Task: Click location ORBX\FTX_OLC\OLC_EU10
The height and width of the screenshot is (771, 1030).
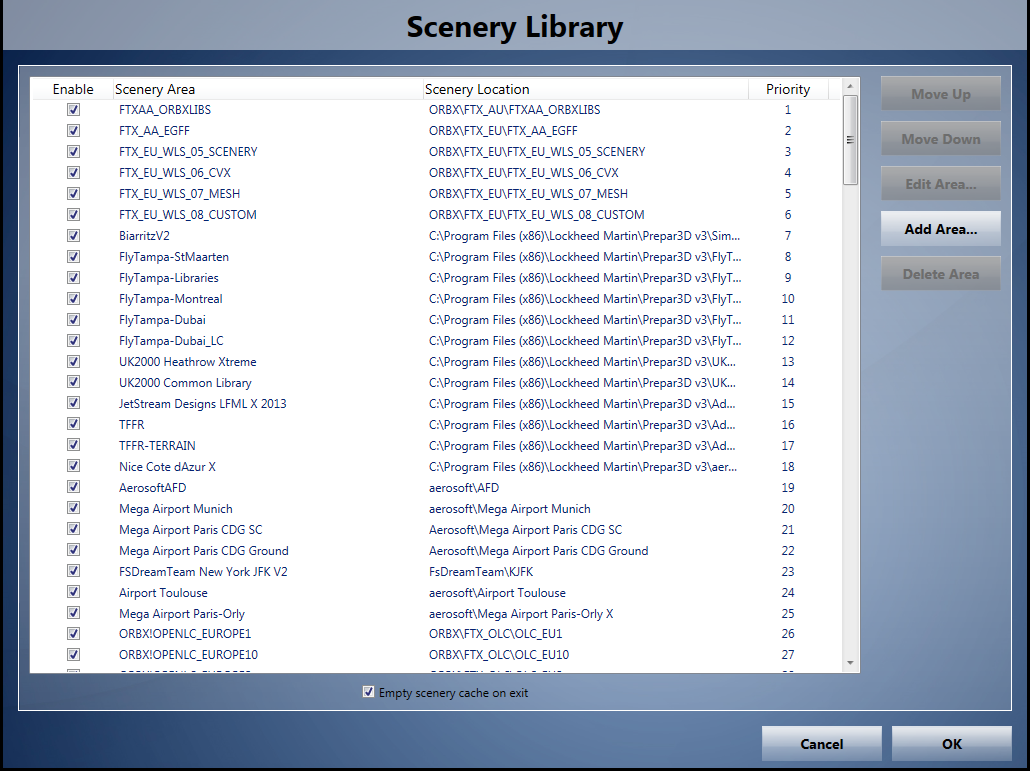Action: pos(499,655)
